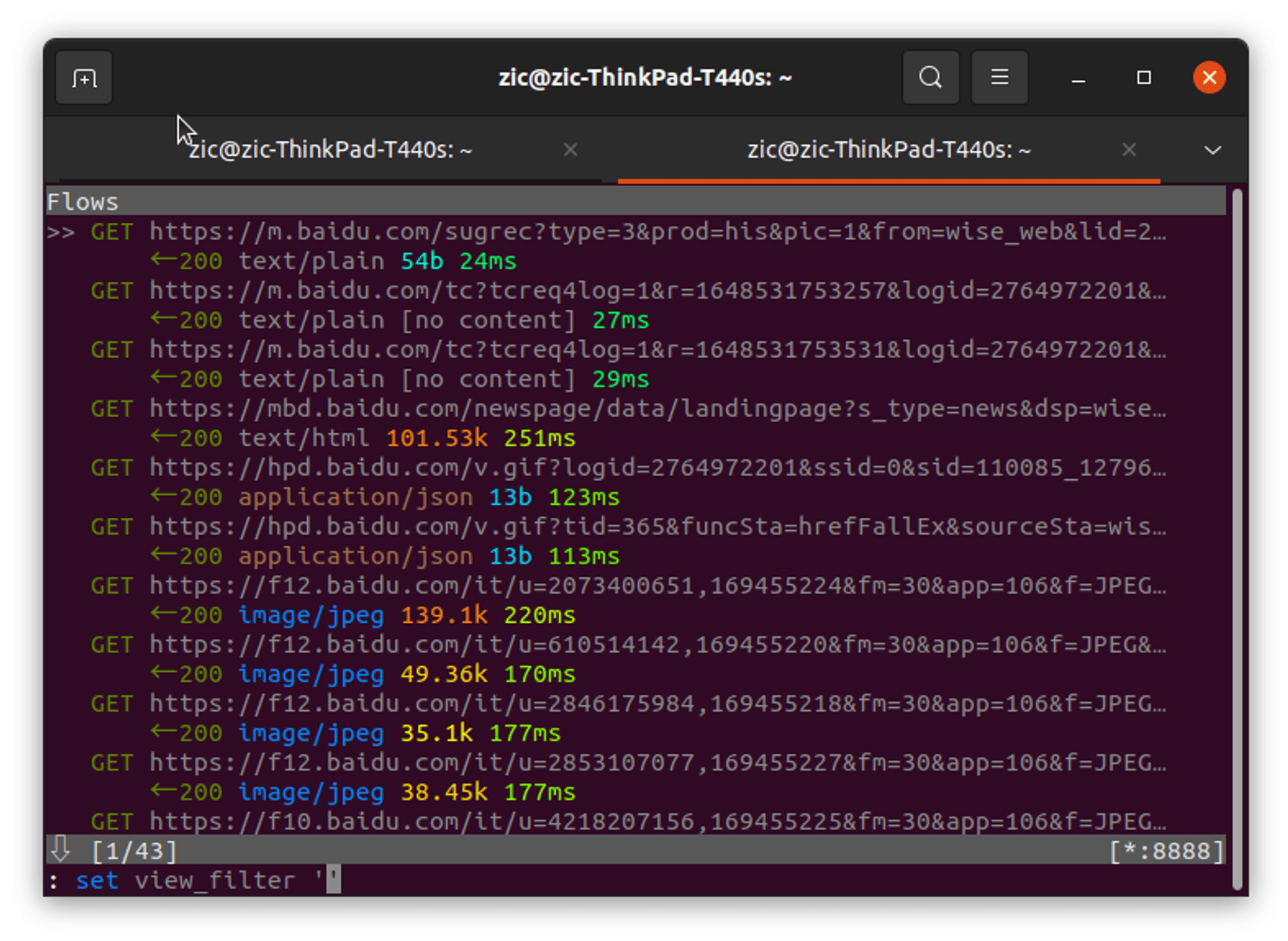Click the down arrow status icon
The image size is (1288, 941).
click(61, 850)
